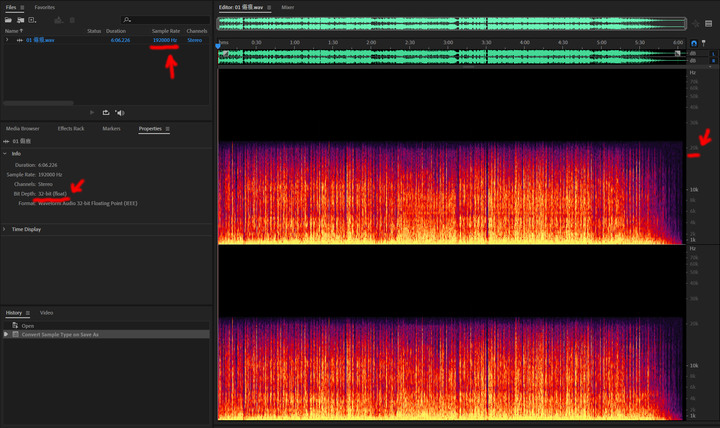Viewport: 720px width, 428px height.
Task: Click the Files panel search field
Action: (165, 20)
